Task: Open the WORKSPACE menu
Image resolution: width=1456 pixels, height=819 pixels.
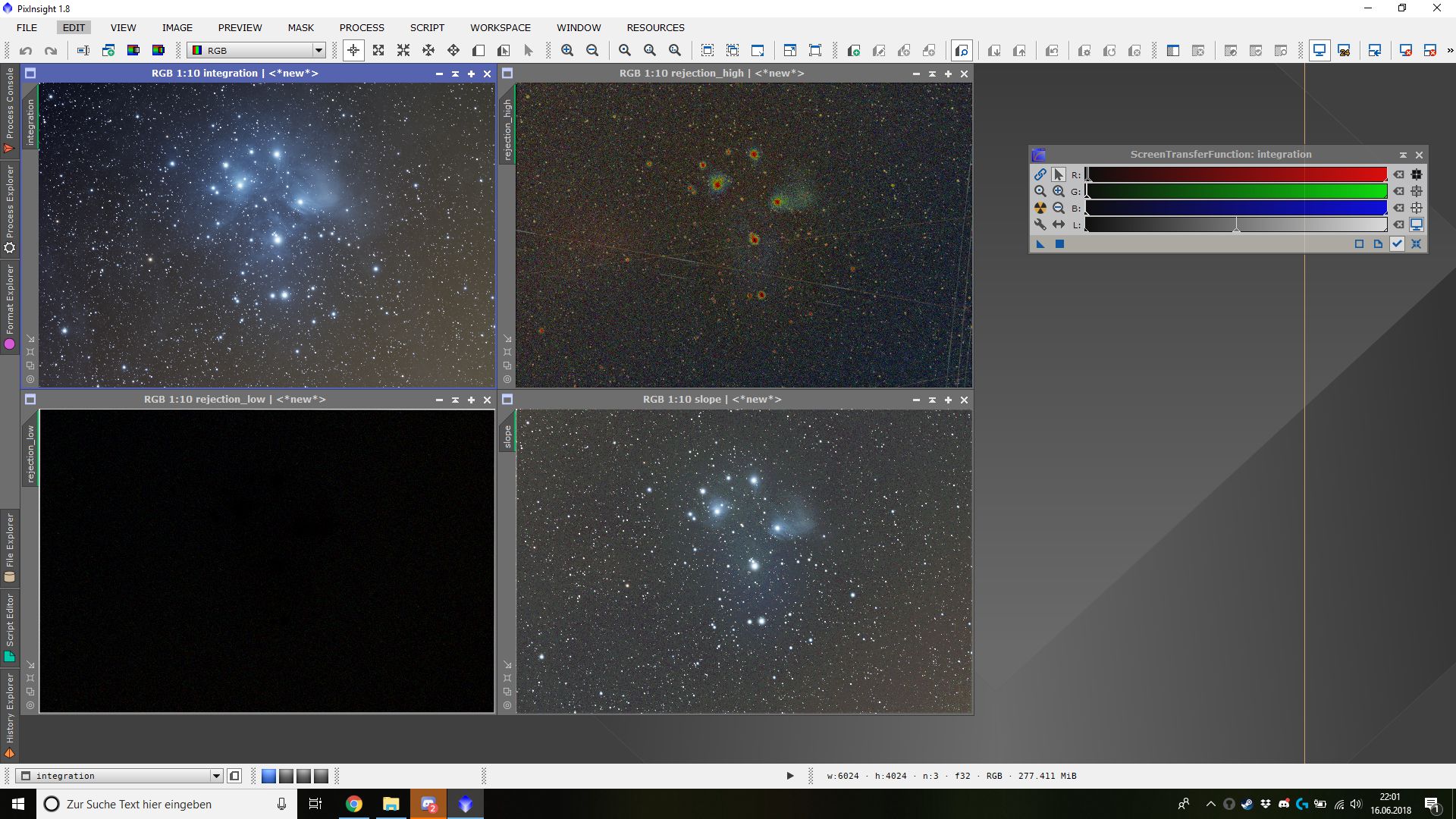Action: click(500, 27)
